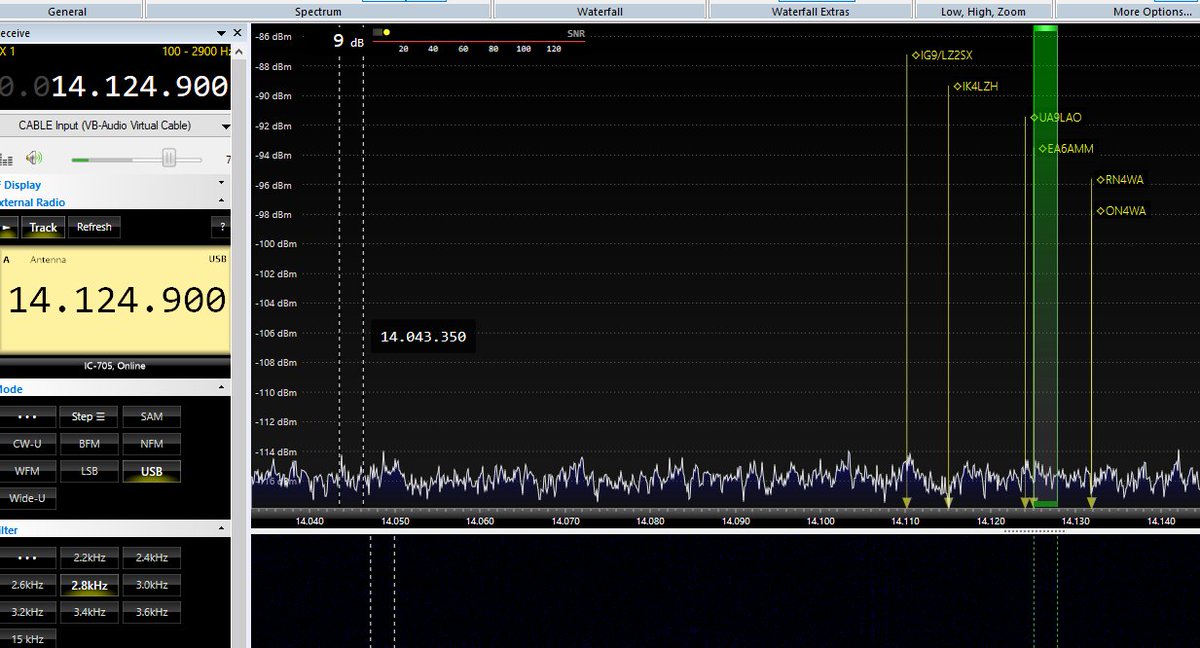Viewport: 1200px width, 648px height.
Task: Click the UA9LAO DX spot marker
Action: pyautogui.click(x=1055, y=117)
